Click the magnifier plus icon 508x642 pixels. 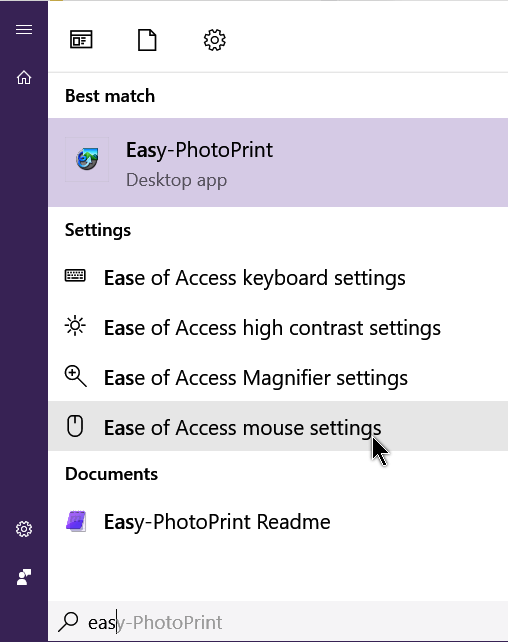[76, 377]
